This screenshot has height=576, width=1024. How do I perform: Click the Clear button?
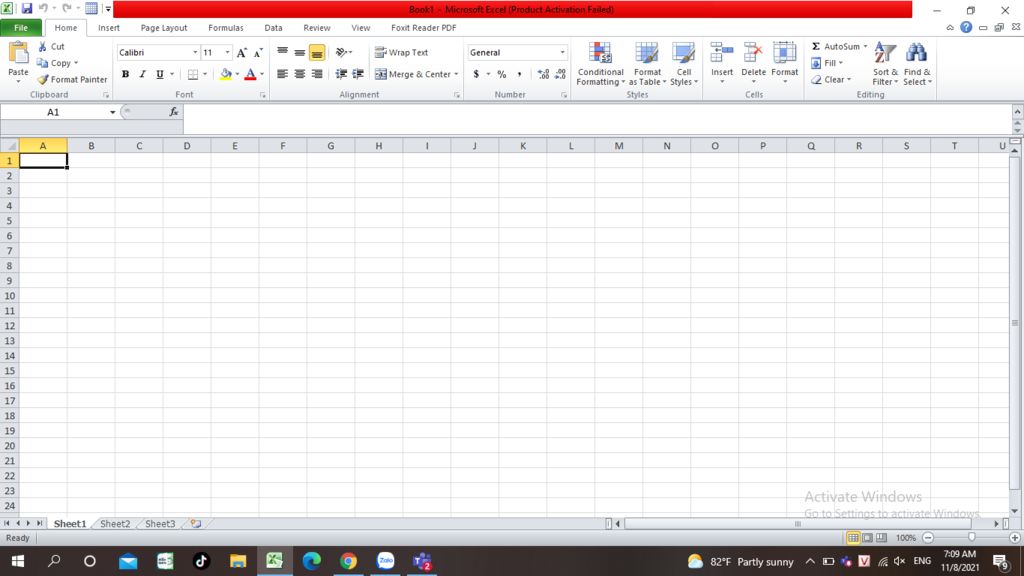point(831,80)
